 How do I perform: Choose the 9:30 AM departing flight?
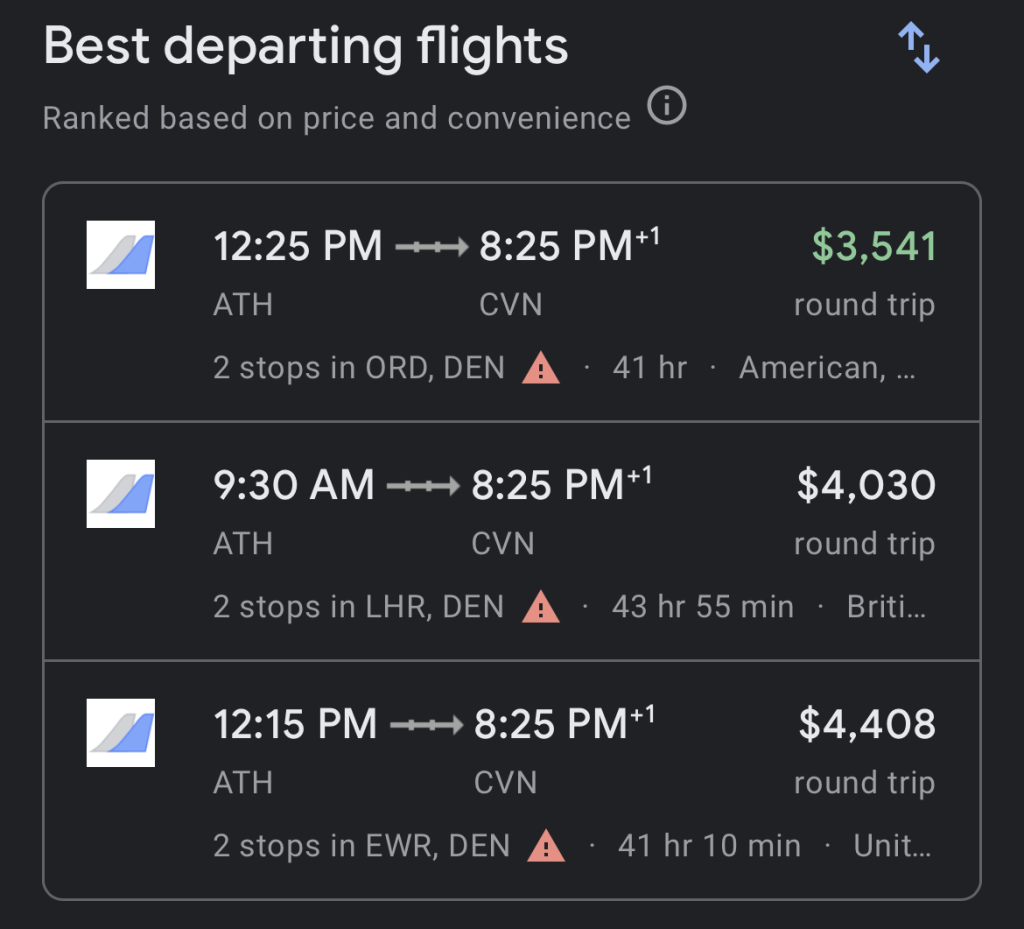click(294, 486)
